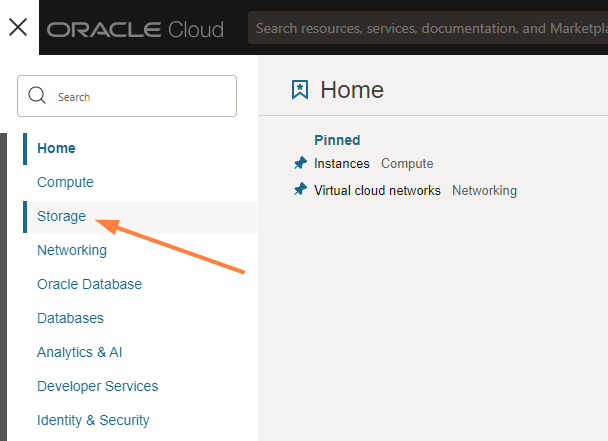Open the Analytics & AI category

click(x=79, y=352)
